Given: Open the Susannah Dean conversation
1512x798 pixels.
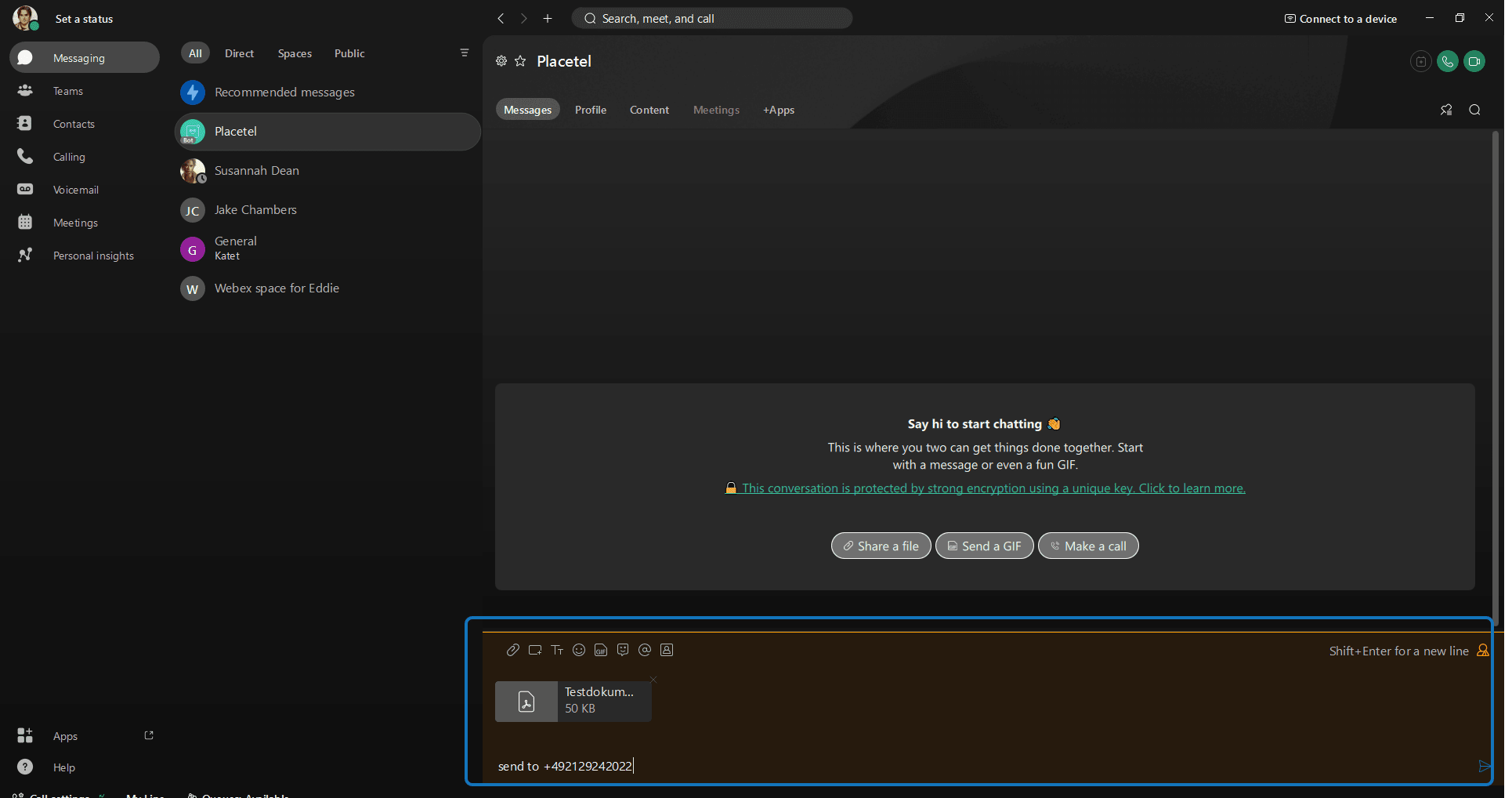Looking at the screenshot, I should (x=327, y=171).
